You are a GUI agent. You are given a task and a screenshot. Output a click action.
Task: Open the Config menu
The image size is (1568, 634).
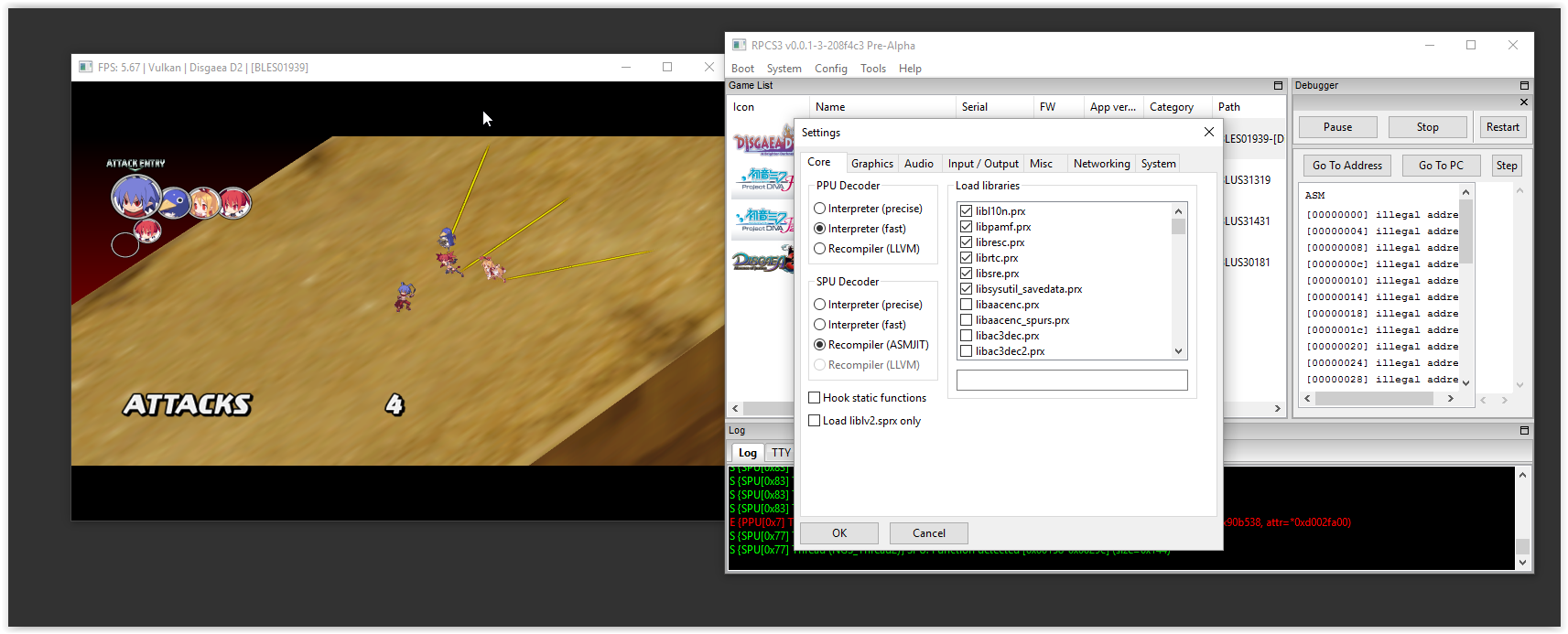click(x=830, y=69)
